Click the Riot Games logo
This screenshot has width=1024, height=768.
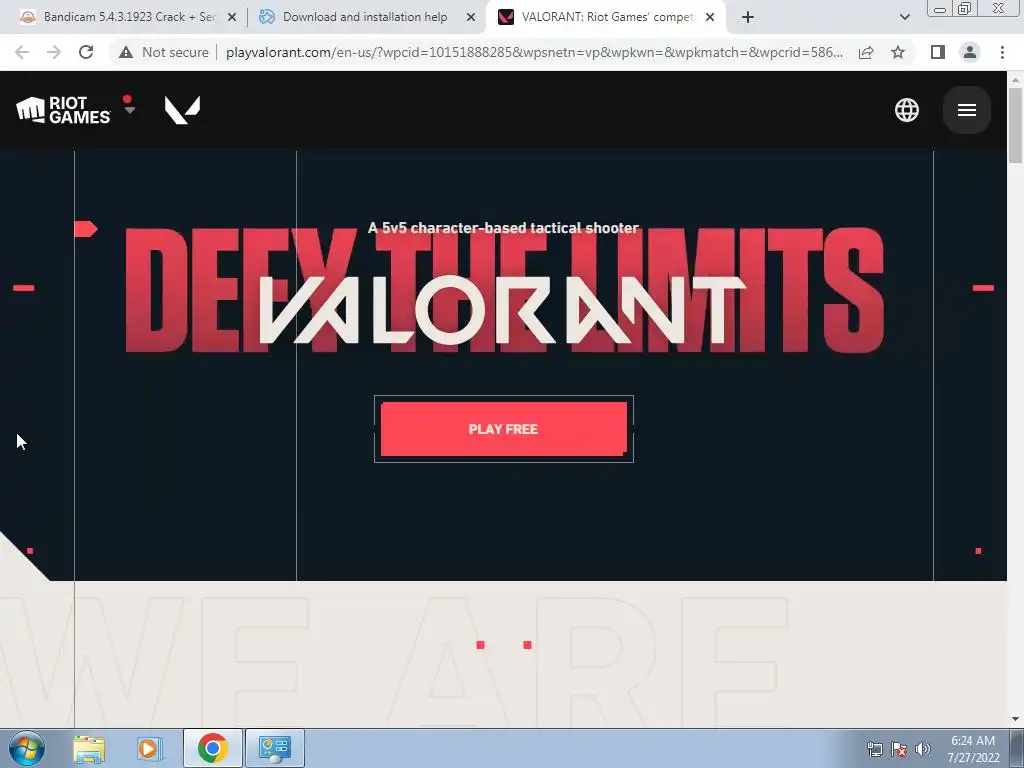click(x=63, y=110)
